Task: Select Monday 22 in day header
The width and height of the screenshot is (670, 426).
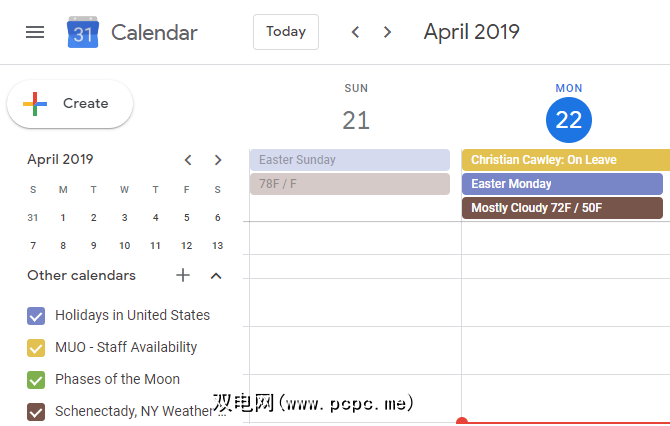Action: (568, 121)
